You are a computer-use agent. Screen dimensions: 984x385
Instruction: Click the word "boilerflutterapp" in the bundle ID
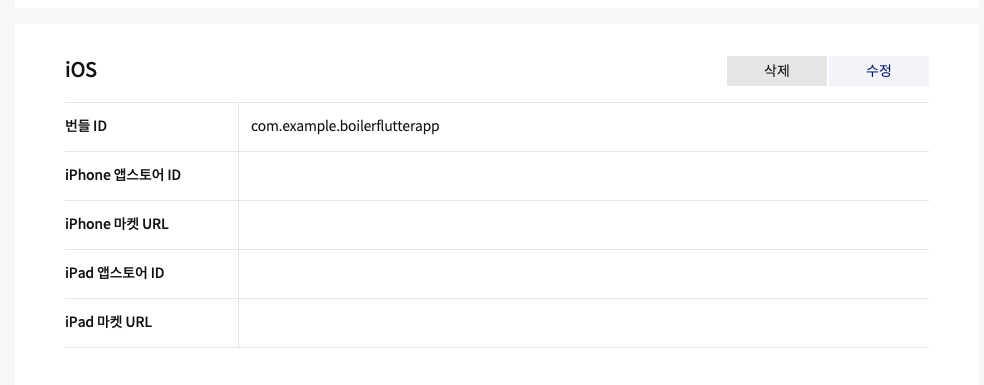tap(389, 126)
